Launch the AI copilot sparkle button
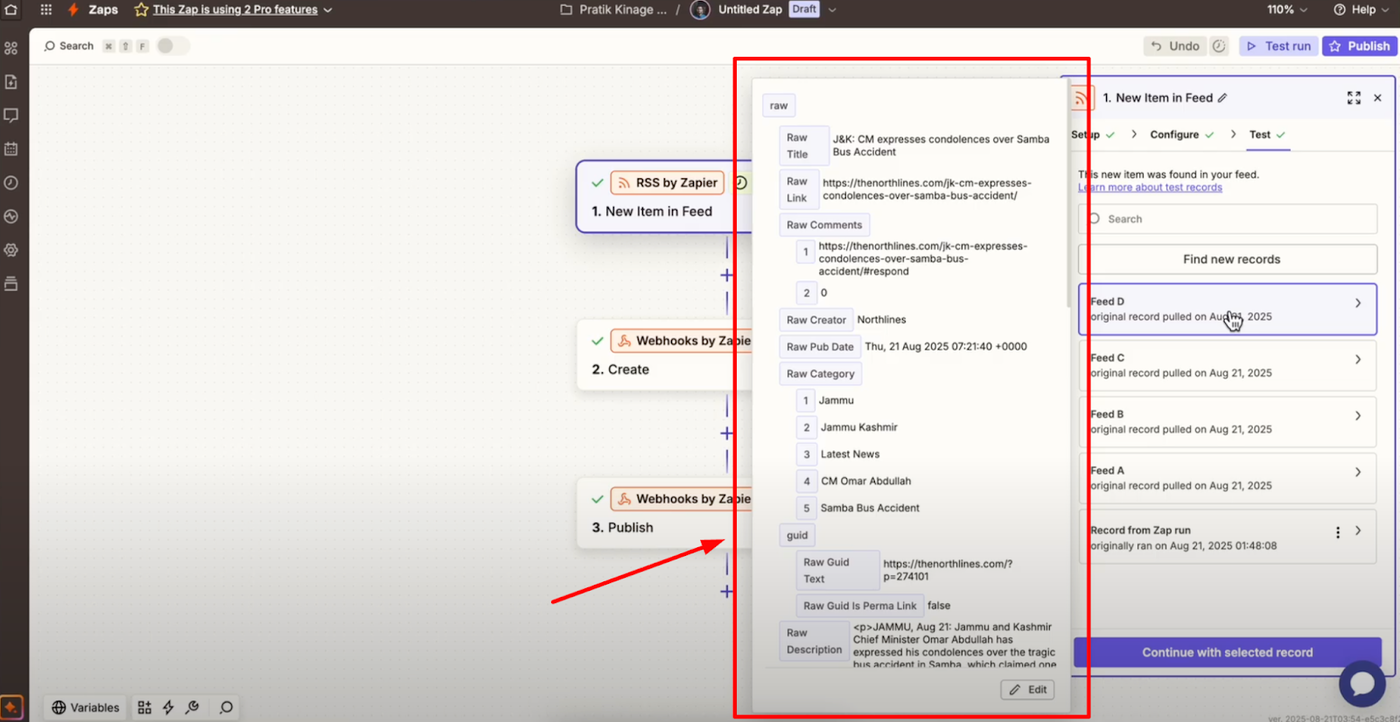This screenshot has width=1400, height=722. (x=11, y=708)
